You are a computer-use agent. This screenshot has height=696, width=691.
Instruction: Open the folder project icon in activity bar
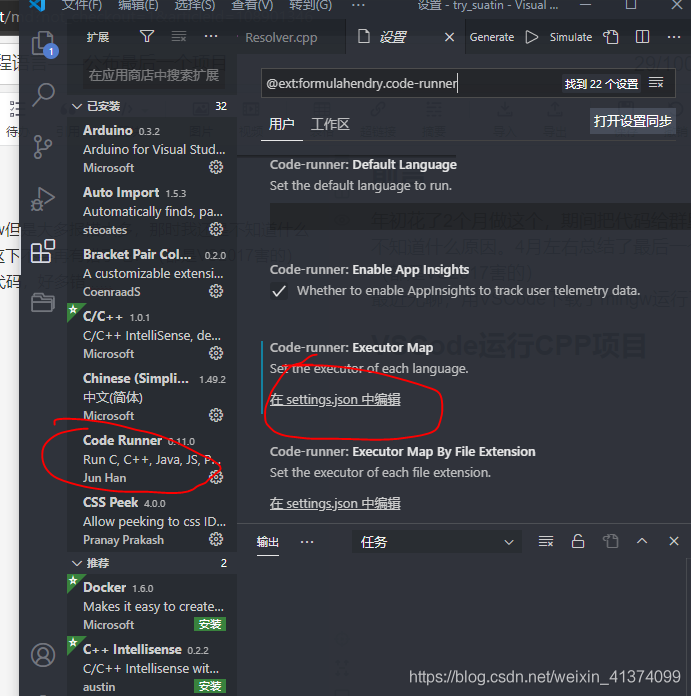tap(43, 302)
